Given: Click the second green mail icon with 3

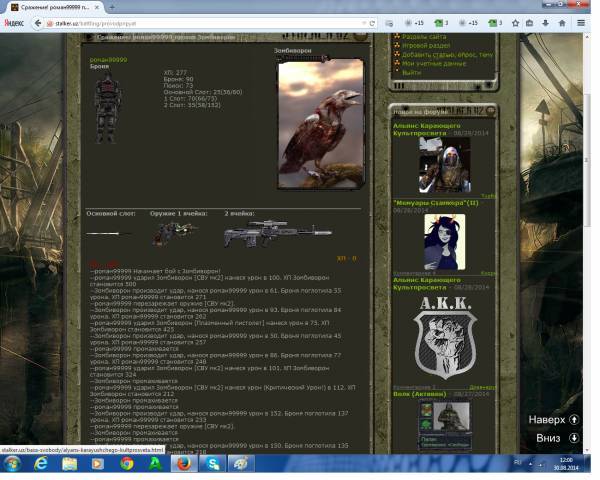Looking at the screenshot, I should [x=496, y=23].
